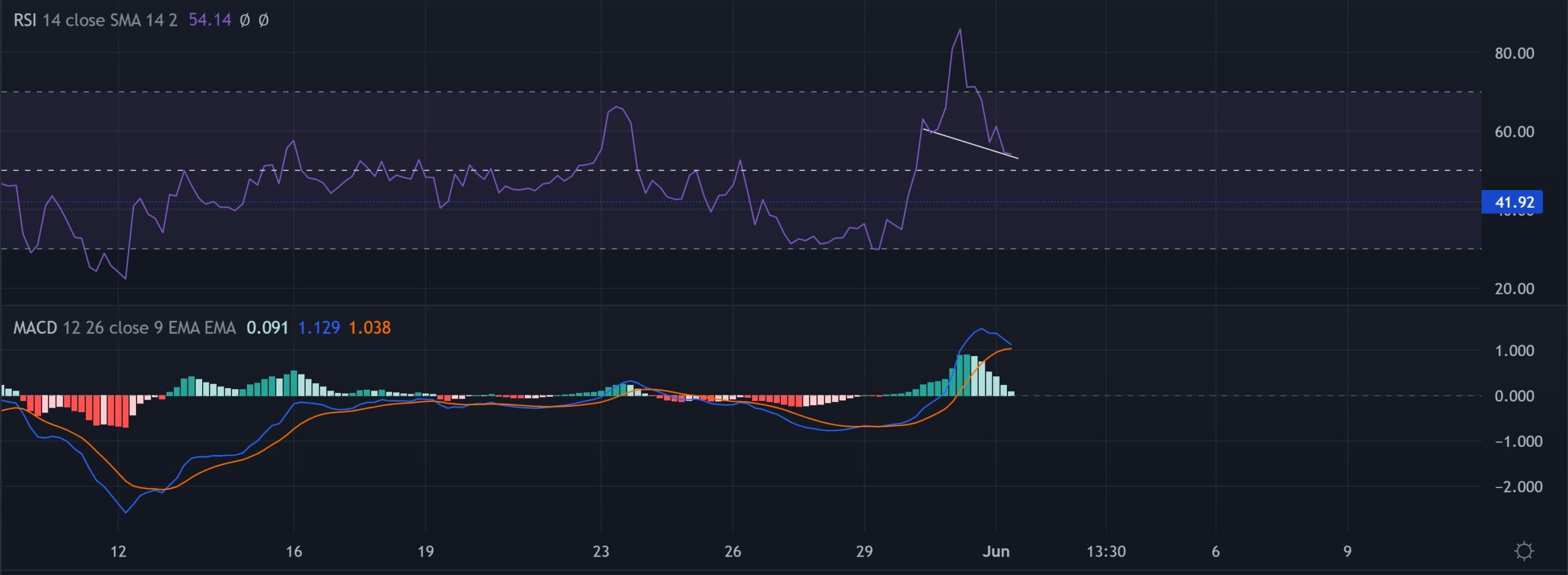
Task: Click the first Ø symbol next to 54.14
Action: coord(245,20)
